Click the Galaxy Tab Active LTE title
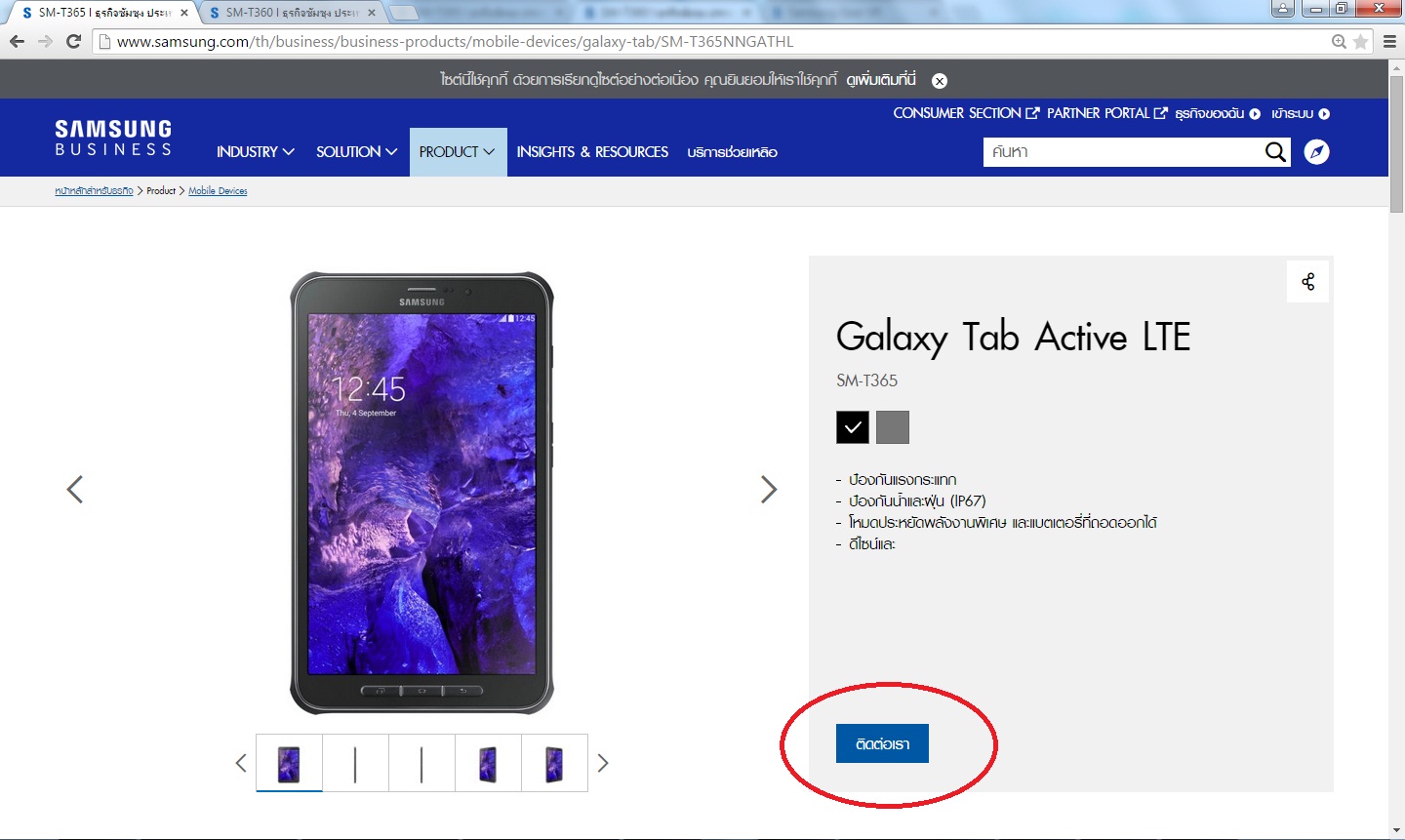This screenshot has height=840, width=1405. coord(1013,338)
